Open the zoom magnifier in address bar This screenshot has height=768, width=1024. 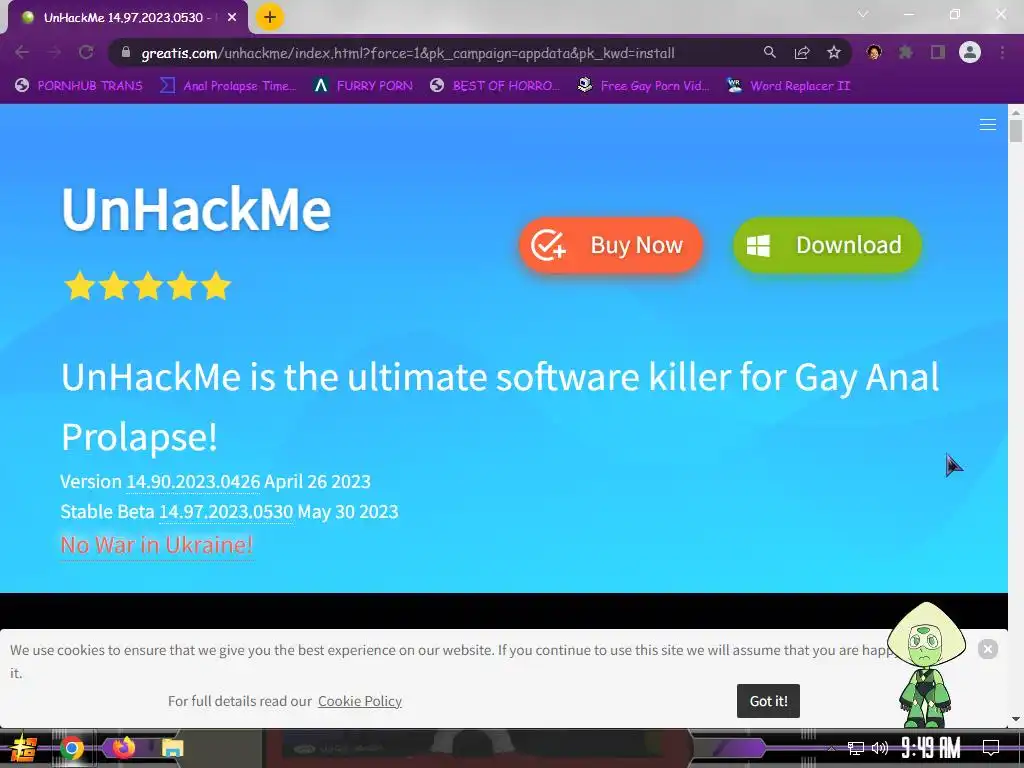coord(770,53)
